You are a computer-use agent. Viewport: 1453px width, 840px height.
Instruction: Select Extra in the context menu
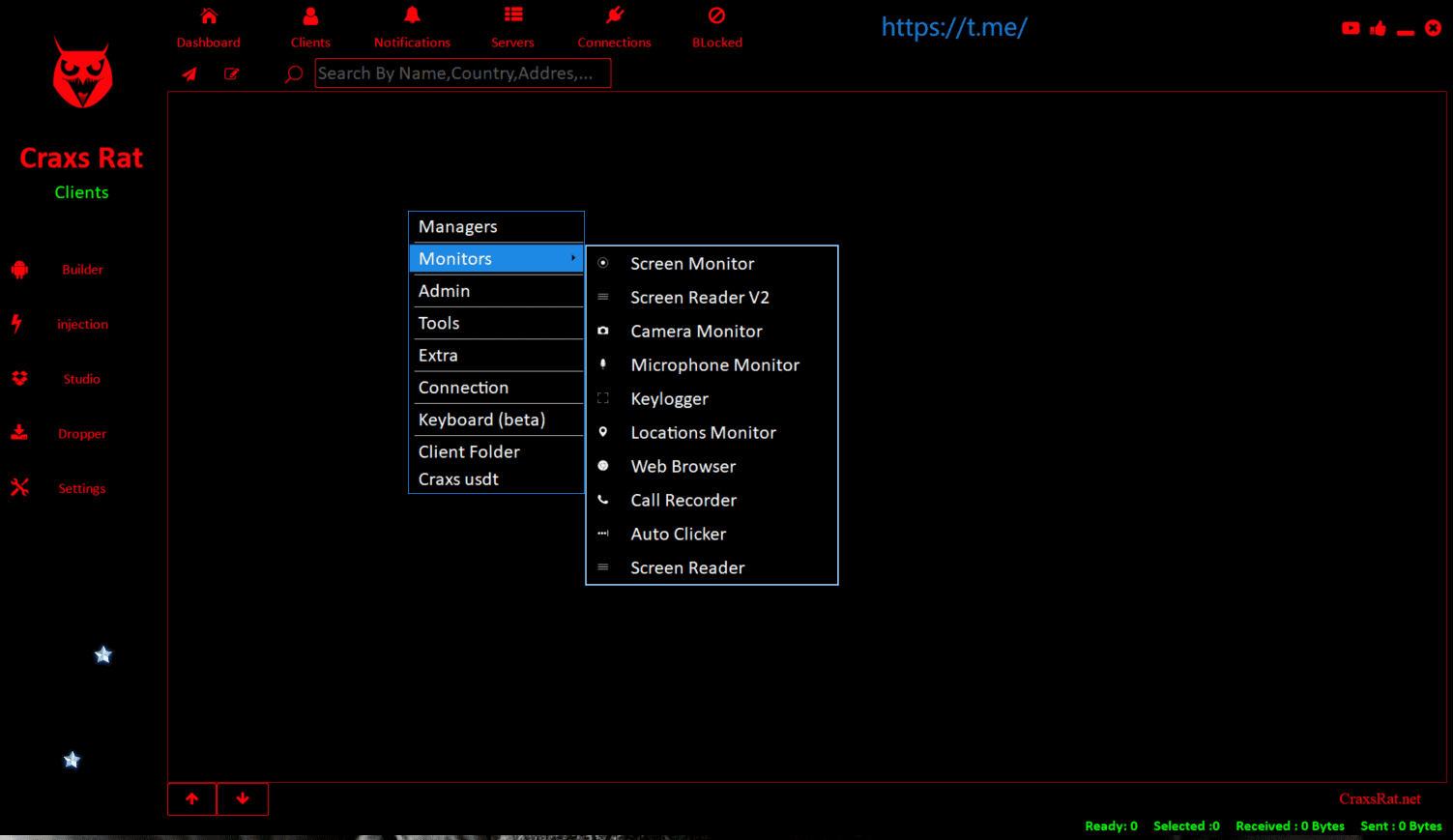[497, 355]
